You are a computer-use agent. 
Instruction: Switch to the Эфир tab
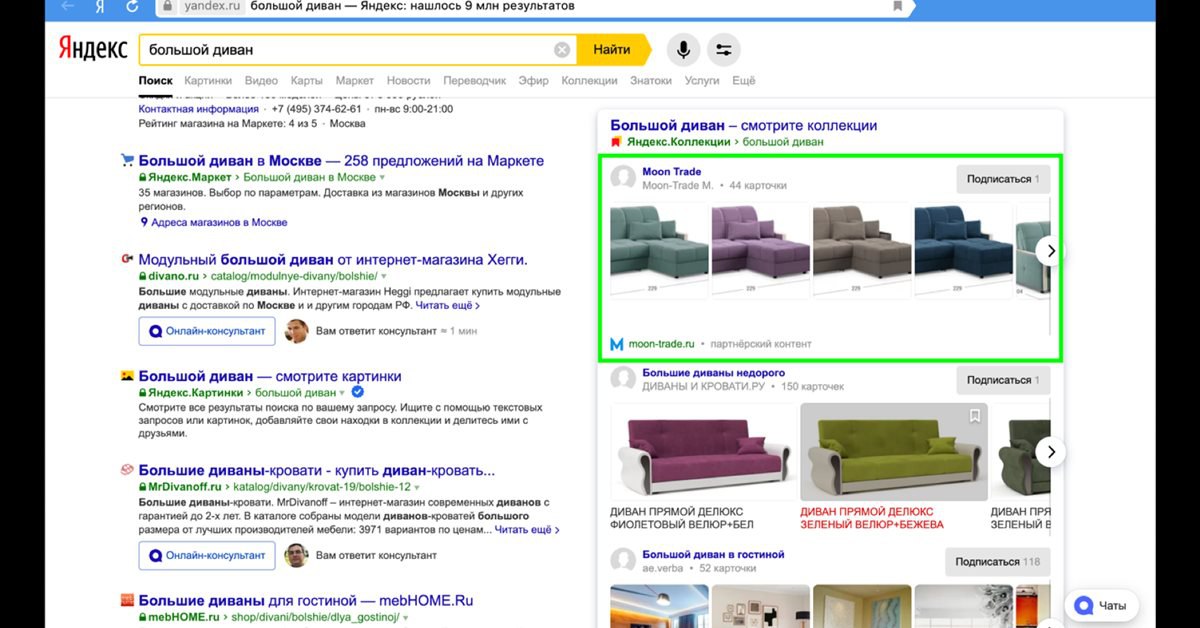(x=534, y=81)
